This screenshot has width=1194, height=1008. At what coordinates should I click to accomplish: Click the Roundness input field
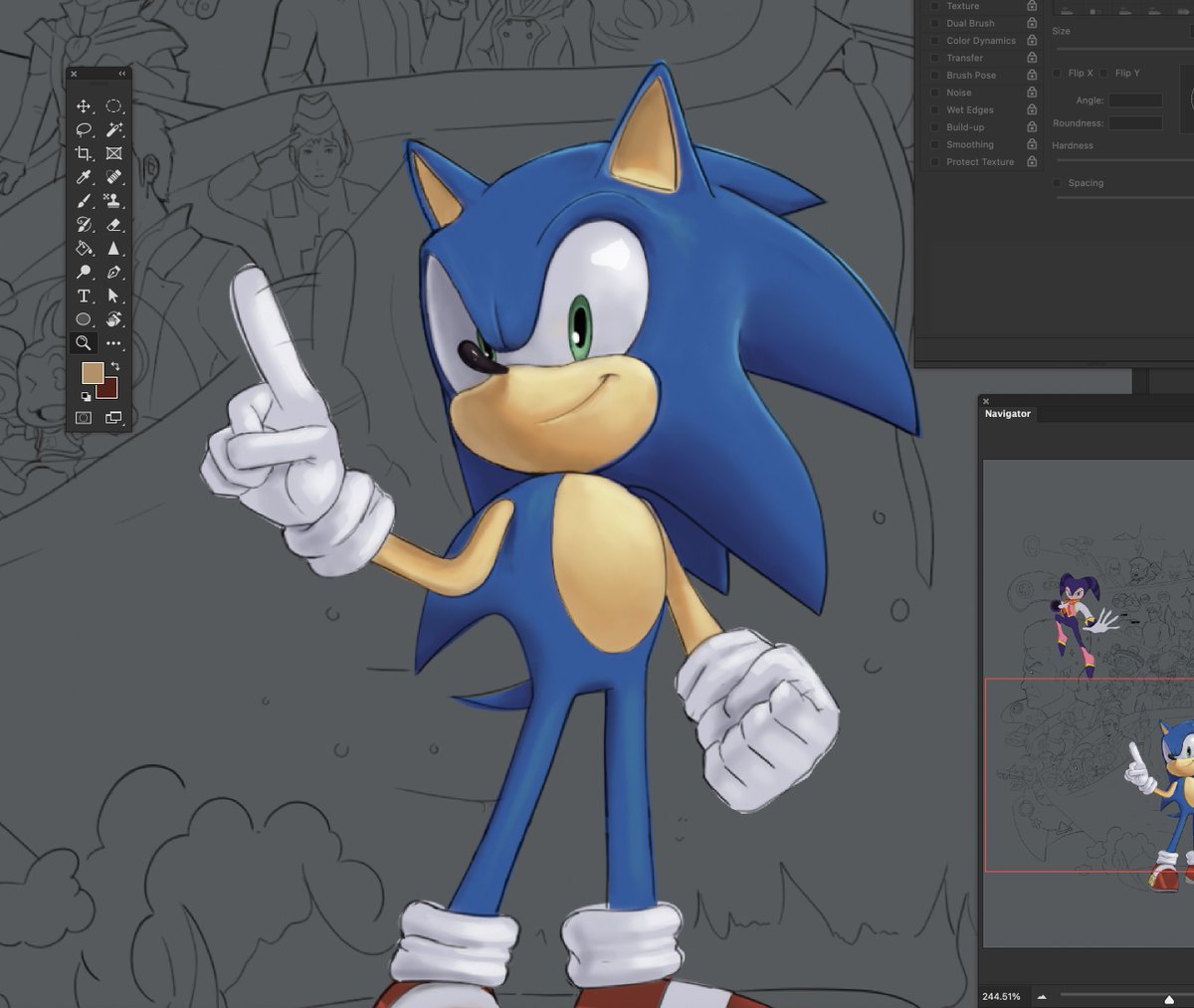pos(1135,123)
